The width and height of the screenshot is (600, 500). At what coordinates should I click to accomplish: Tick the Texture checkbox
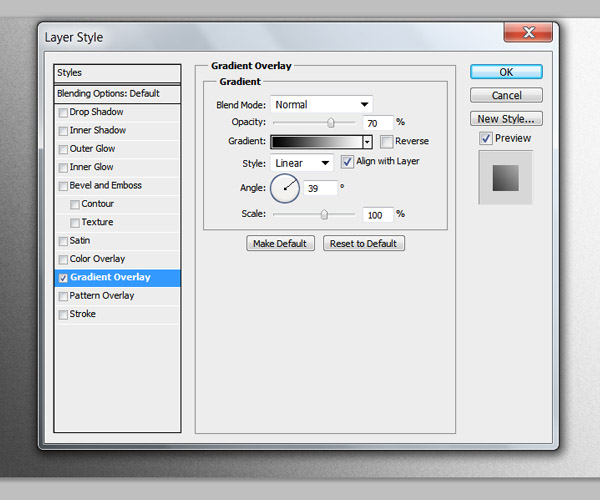pos(75,223)
